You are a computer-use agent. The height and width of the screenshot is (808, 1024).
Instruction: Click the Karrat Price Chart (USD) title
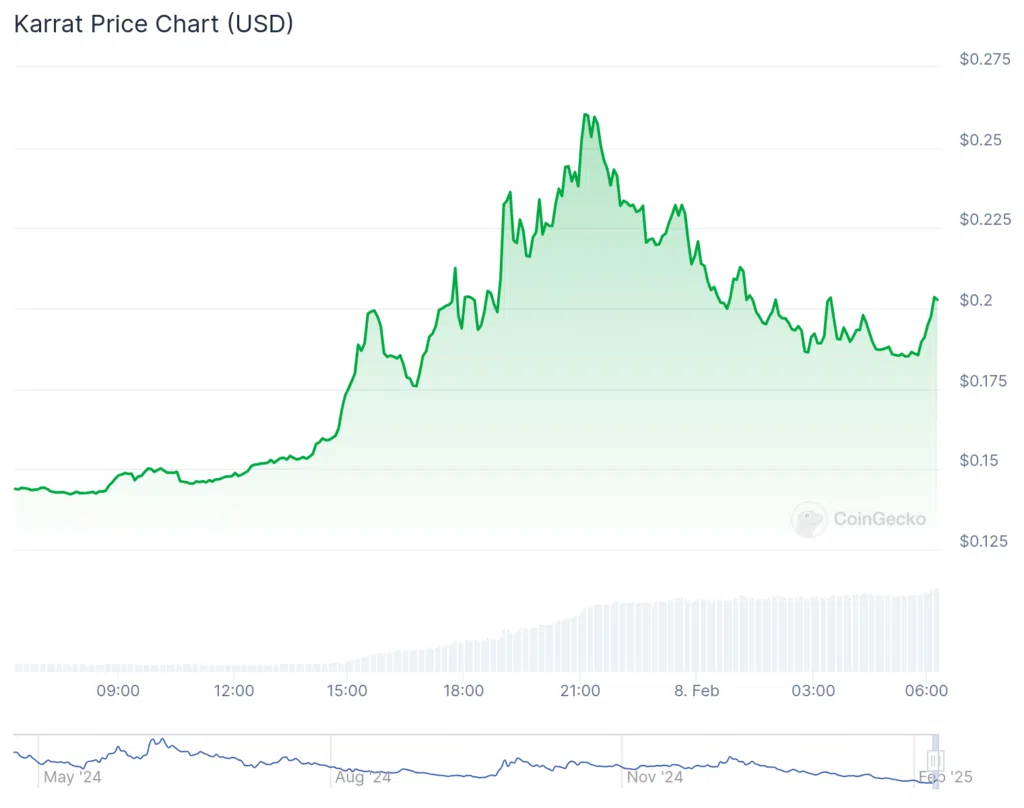point(153,24)
